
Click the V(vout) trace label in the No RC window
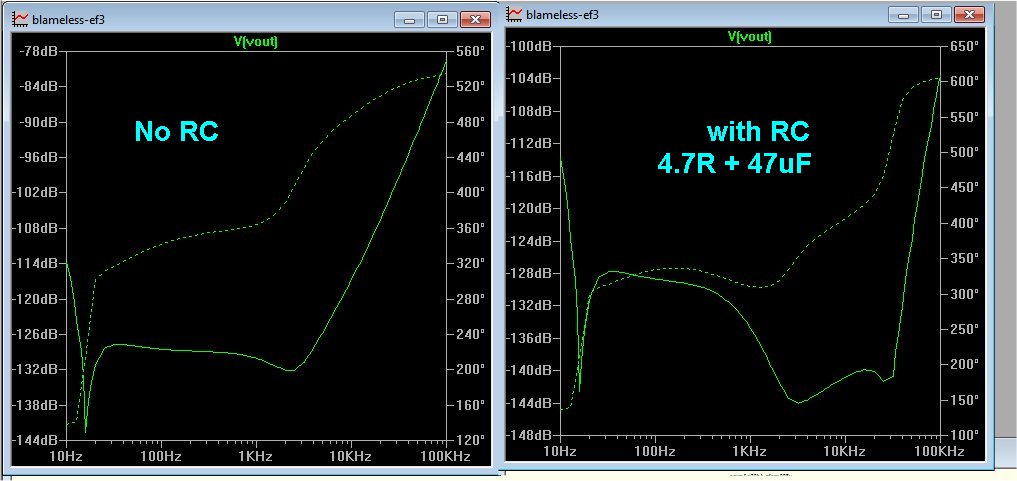pos(256,41)
